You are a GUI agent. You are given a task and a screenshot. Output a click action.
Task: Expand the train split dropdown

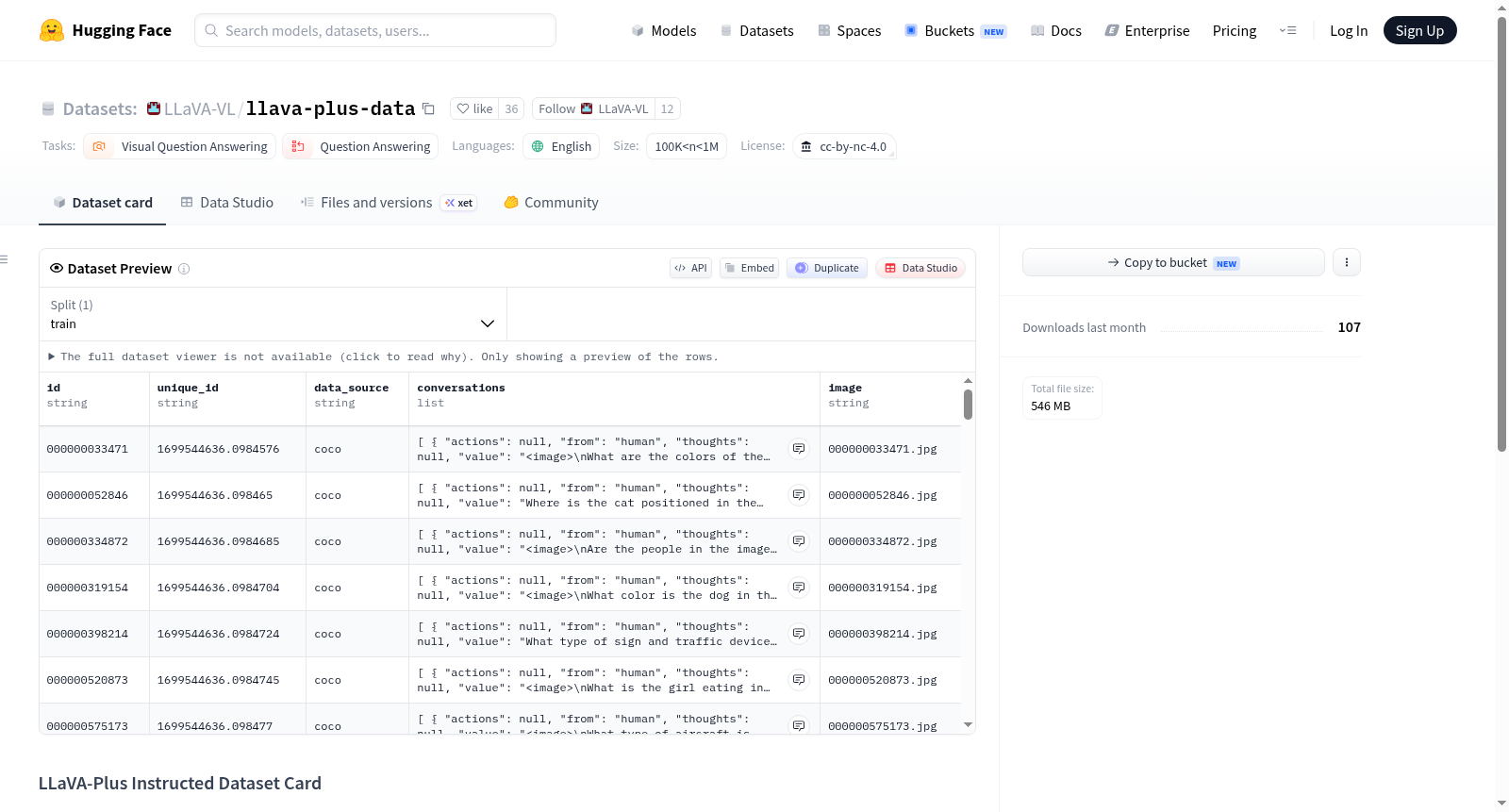click(x=273, y=314)
